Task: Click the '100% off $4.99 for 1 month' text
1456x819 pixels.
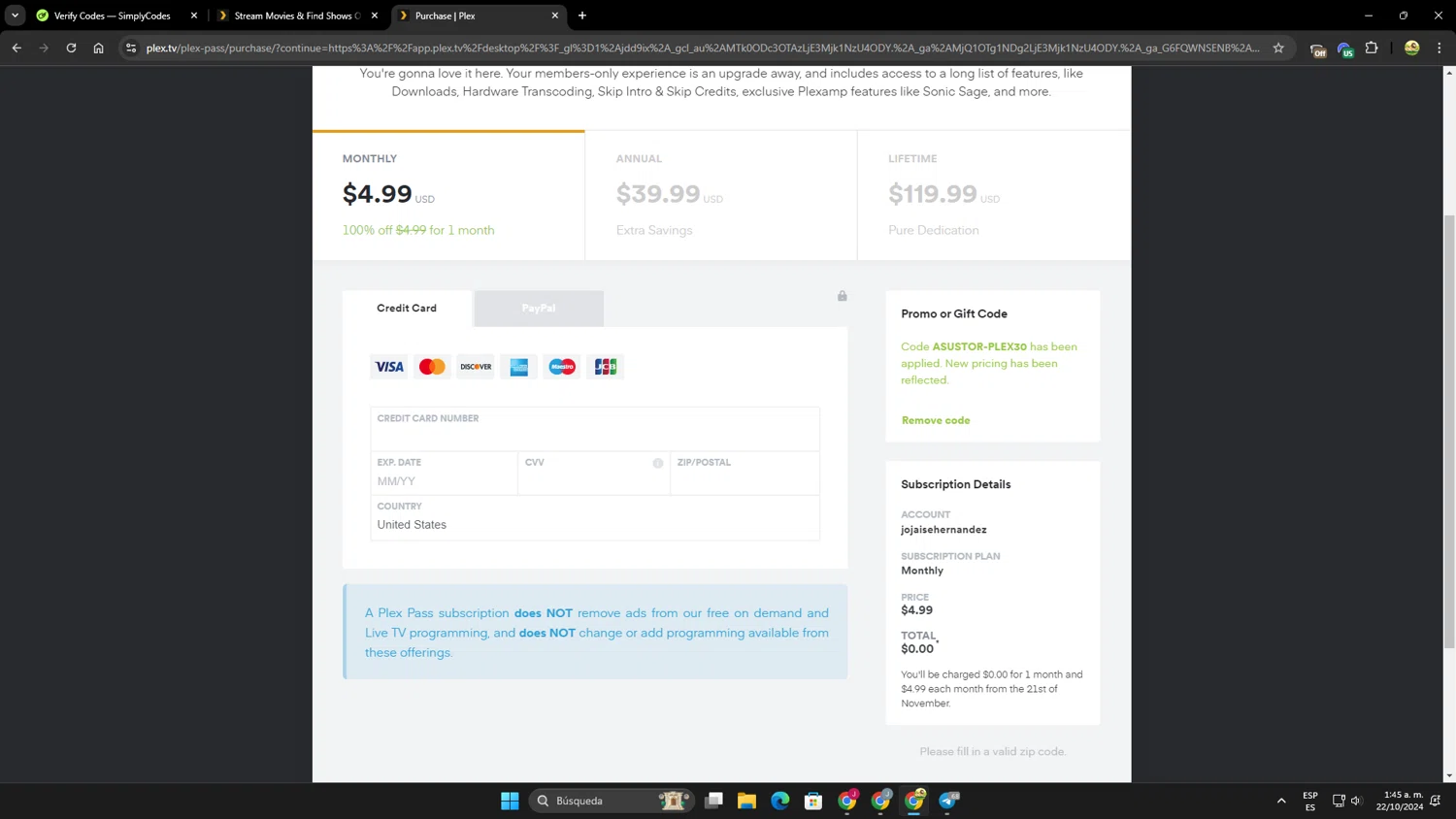Action: [418, 230]
